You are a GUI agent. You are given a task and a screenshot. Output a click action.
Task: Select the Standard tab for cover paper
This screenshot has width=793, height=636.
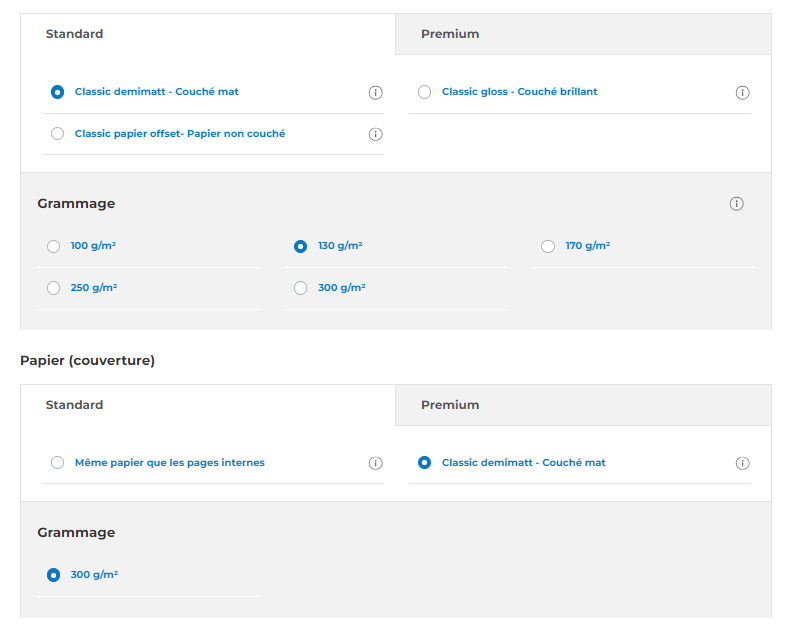tap(208, 405)
